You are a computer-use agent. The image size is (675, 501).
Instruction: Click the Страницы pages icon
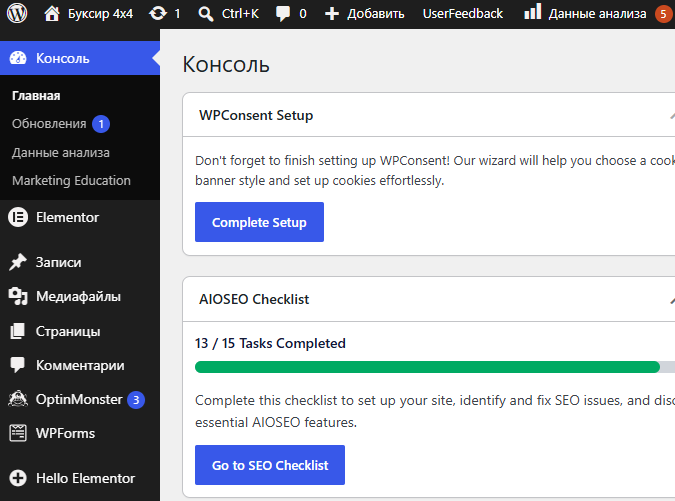(18, 331)
